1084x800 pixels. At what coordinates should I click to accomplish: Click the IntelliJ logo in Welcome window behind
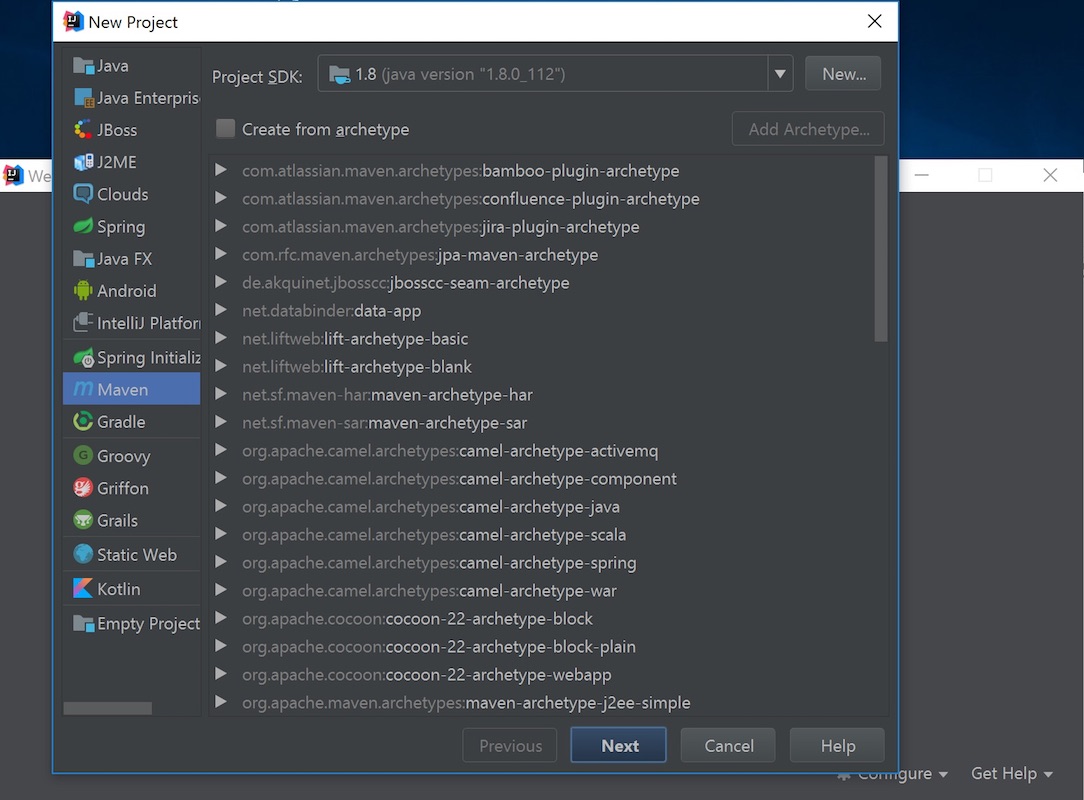point(13,176)
